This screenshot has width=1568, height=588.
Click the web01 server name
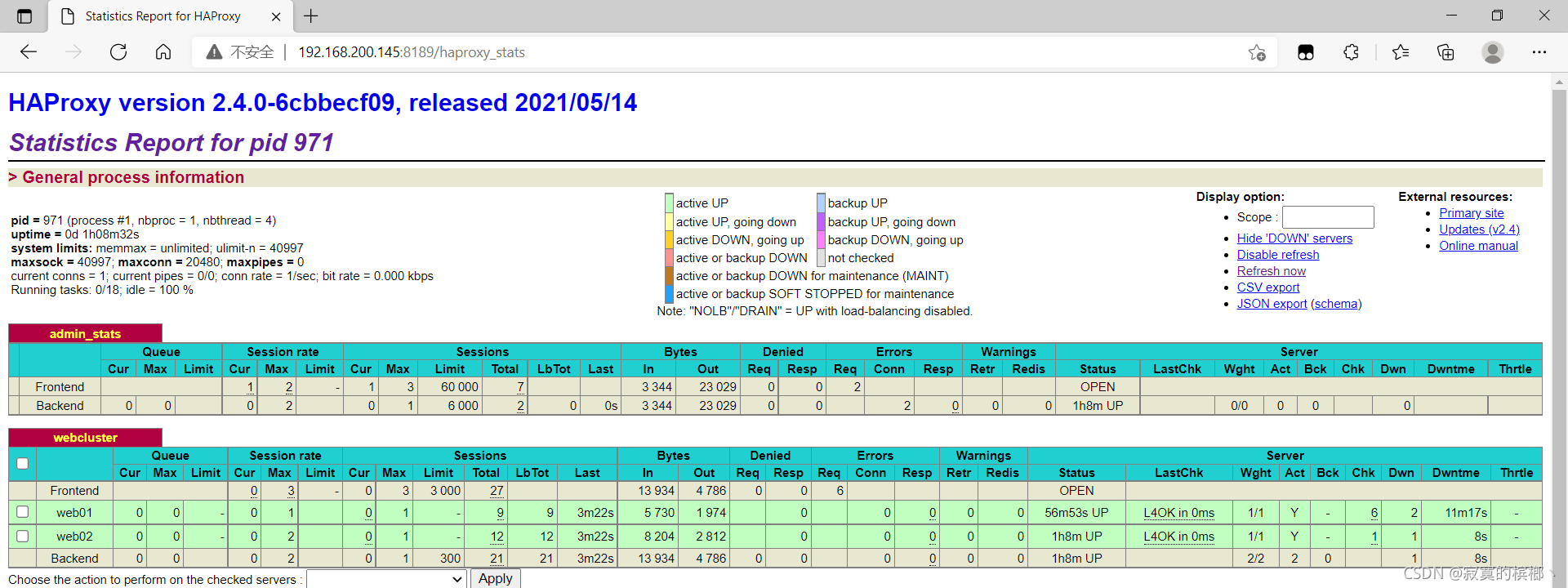74,513
